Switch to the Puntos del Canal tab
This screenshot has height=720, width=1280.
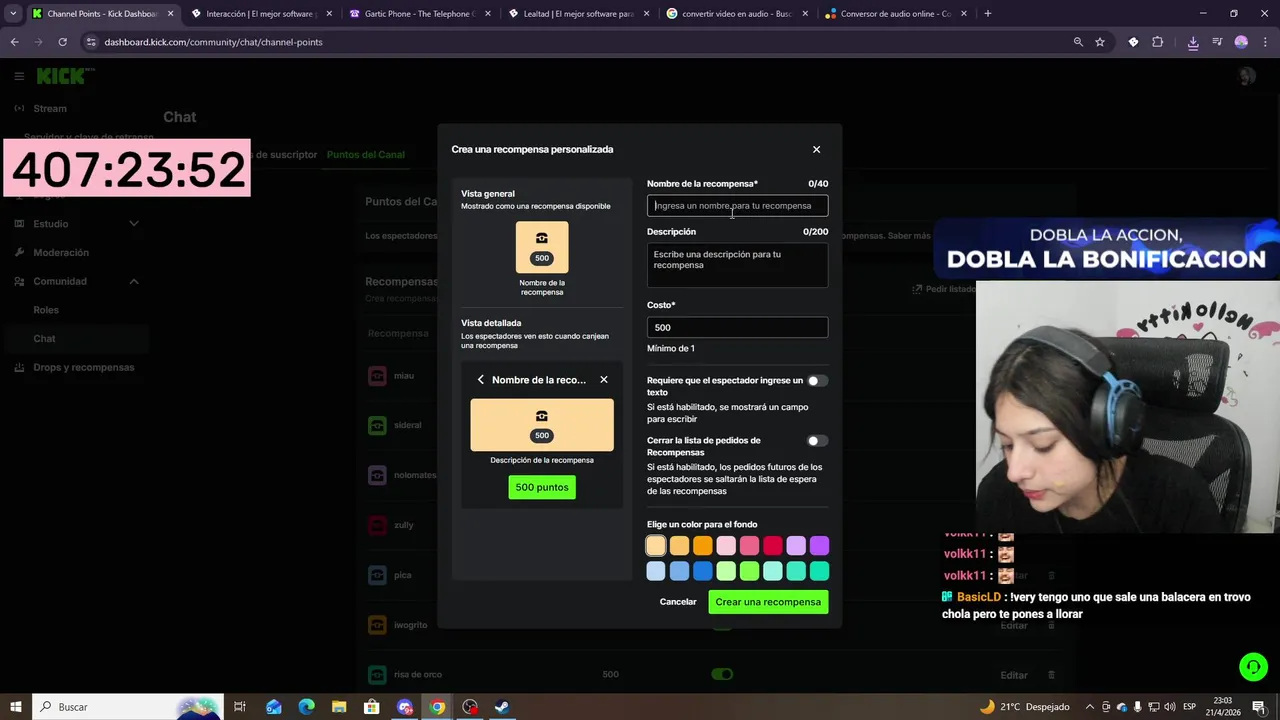366,155
